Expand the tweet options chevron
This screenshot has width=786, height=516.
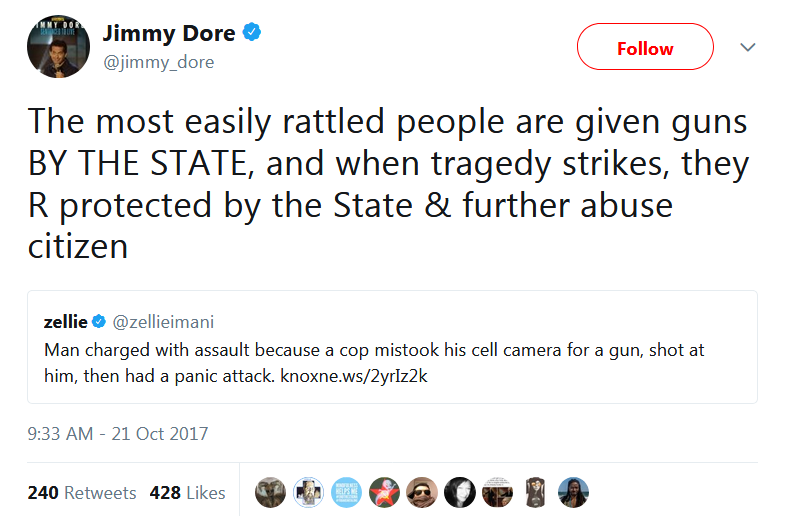(x=747, y=48)
